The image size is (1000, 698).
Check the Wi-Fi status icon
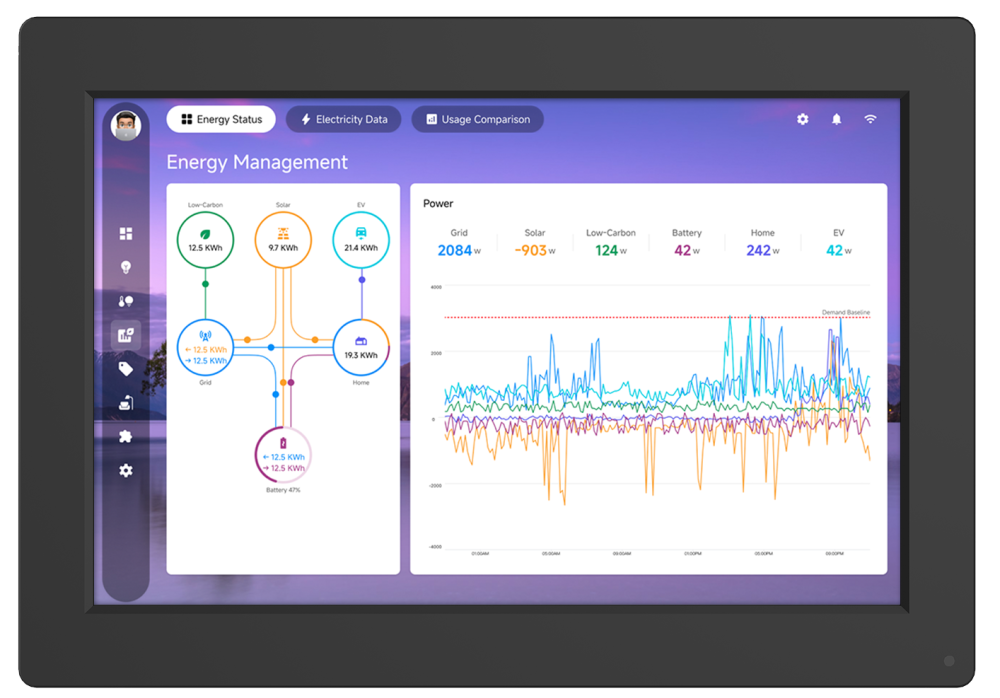(x=870, y=119)
